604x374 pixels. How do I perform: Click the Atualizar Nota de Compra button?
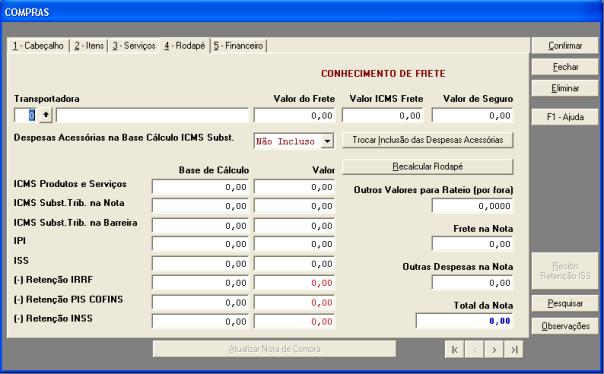pyautogui.click(x=274, y=349)
